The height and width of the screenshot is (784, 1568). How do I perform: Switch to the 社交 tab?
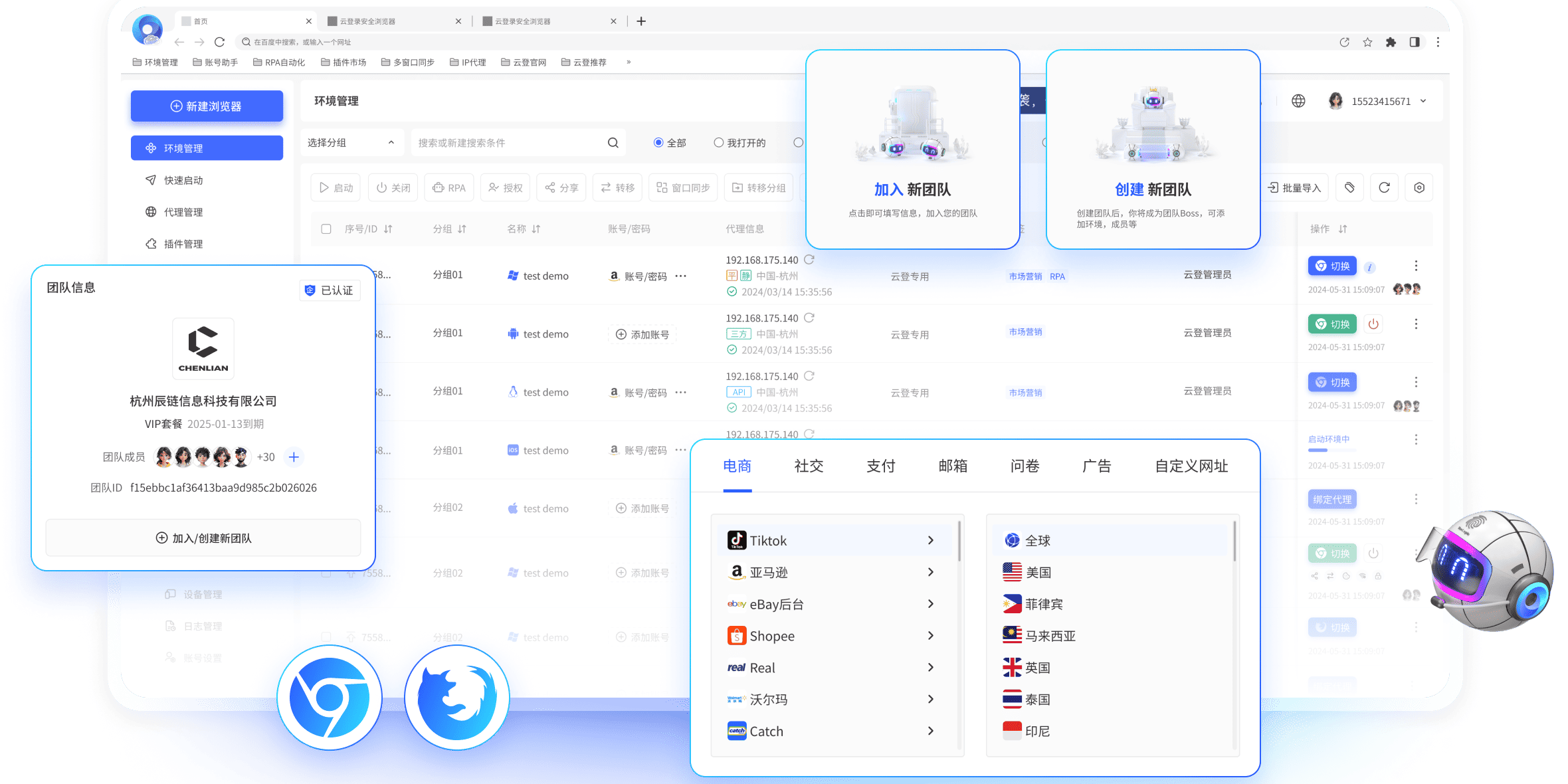pos(809,466)
